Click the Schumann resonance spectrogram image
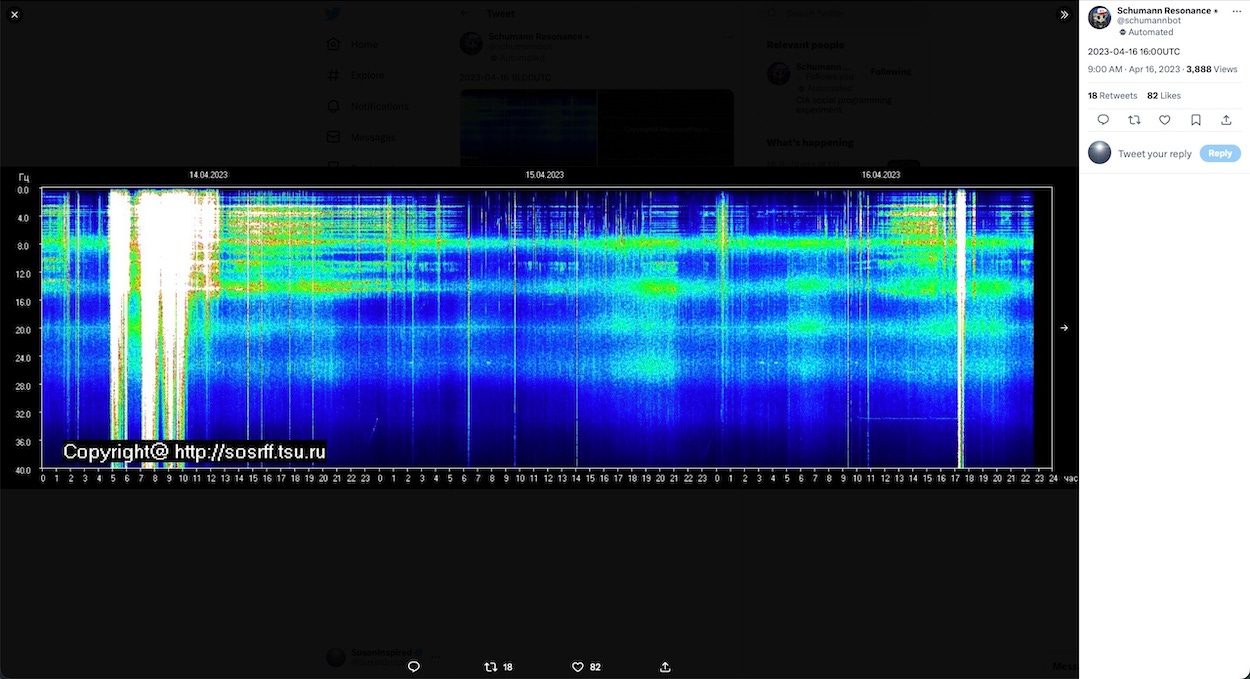The width and height of the screenshot is (1250, 679). pos(540,328)
